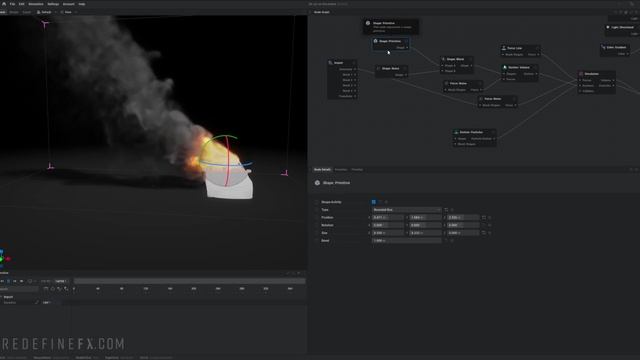Click the Shape output socket on Shape Primitive node
The image size is (640, 360).
point(407,48)
